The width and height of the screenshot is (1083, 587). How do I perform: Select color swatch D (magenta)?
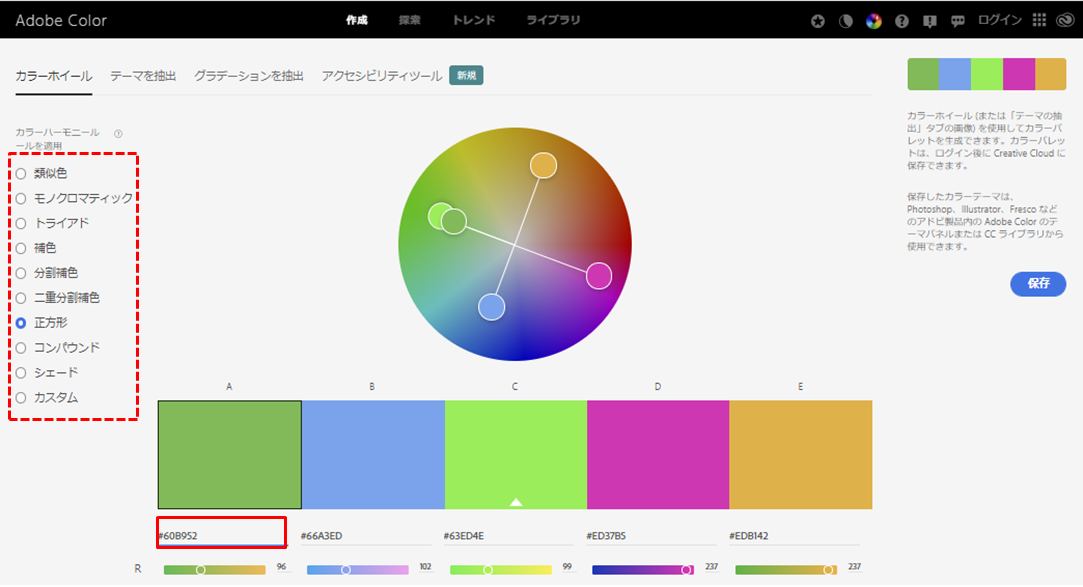(x=658, y=455)
